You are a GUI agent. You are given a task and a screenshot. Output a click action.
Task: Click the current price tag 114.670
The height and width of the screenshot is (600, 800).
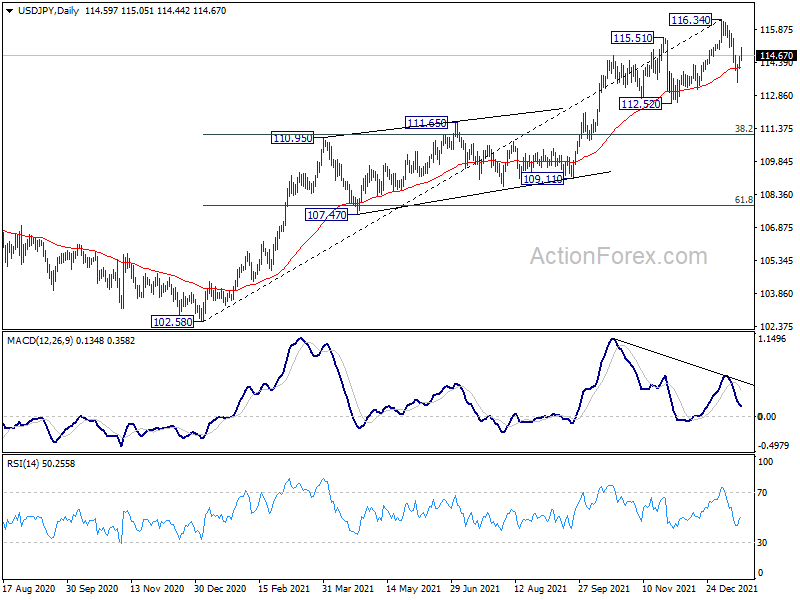(x=776, y=56)
